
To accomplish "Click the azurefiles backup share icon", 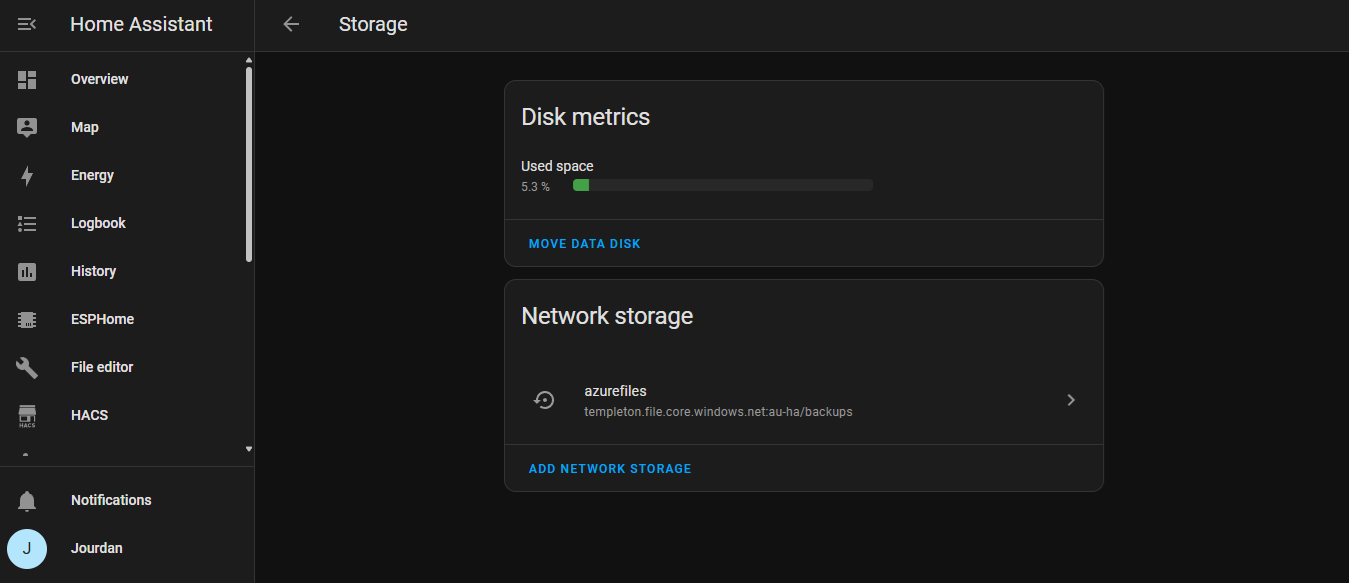I will point(544,400).
